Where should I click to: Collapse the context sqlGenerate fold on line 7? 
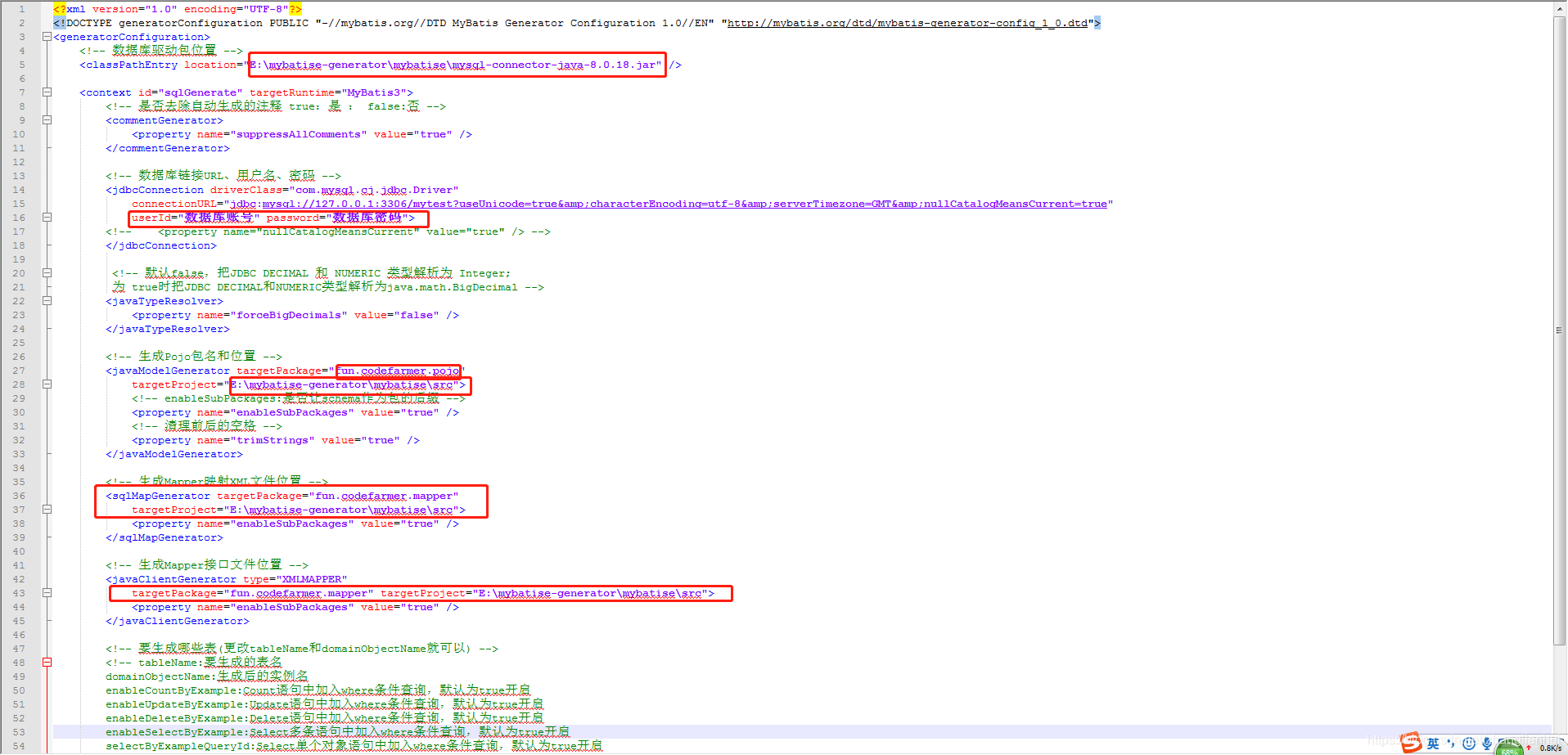(47, 92)
